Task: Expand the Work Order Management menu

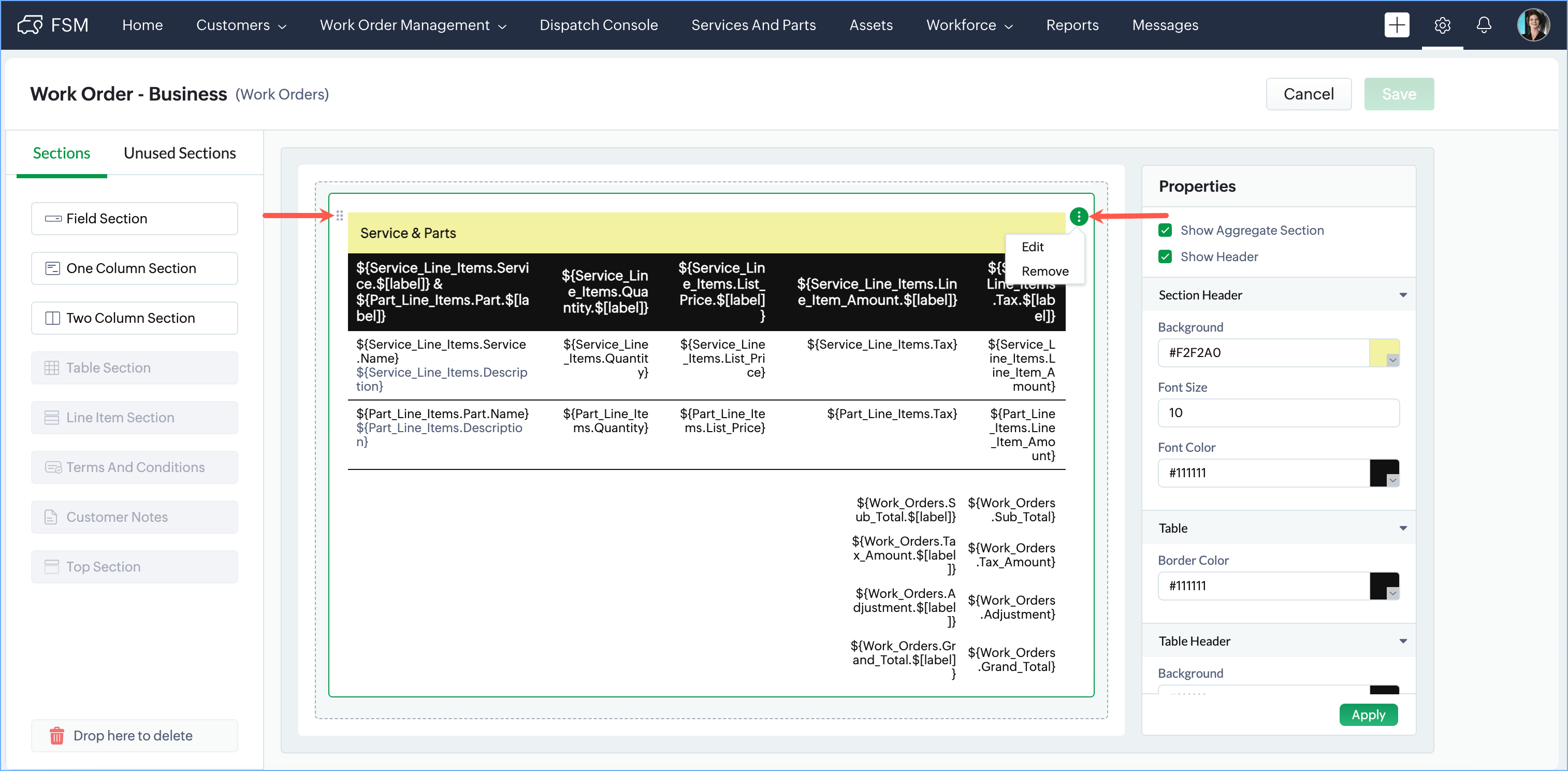Action: (413, 25)
